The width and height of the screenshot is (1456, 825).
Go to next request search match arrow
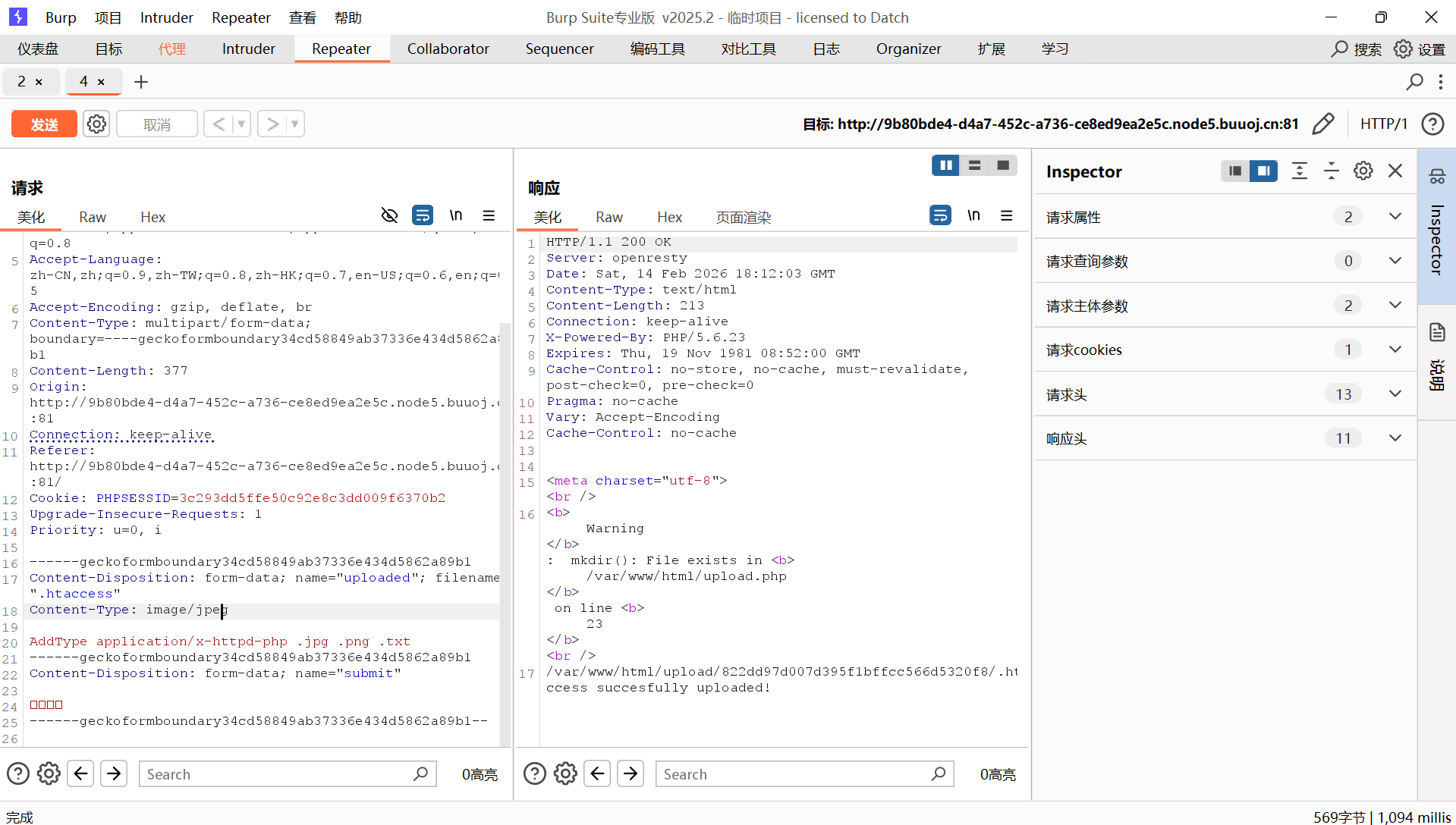click(x=114, y=773)
